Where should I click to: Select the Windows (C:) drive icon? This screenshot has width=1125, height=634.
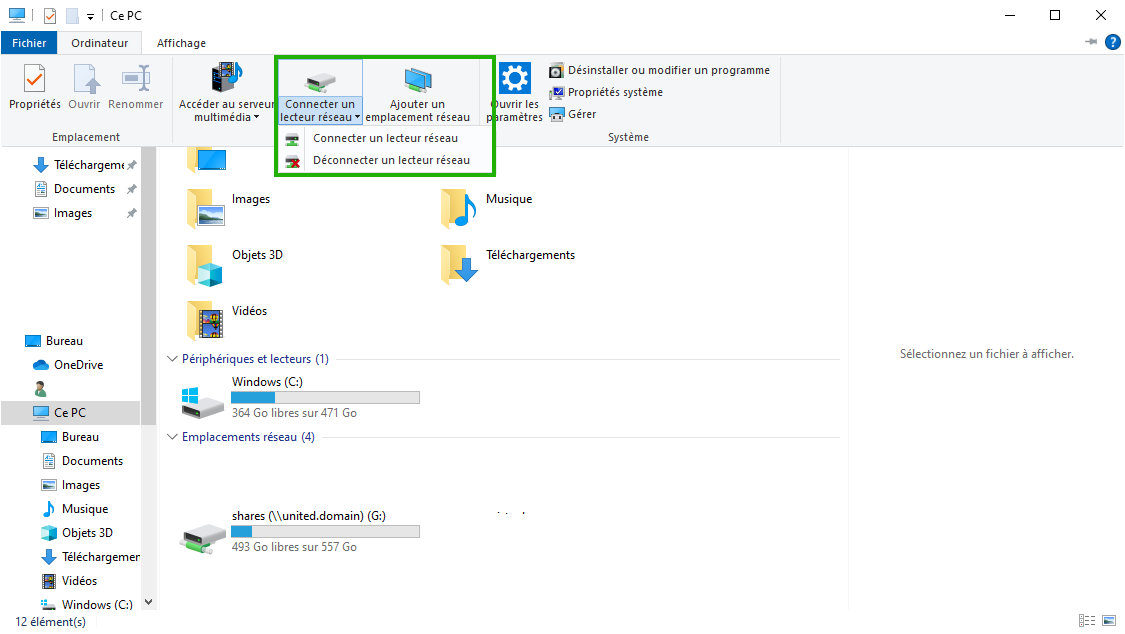tap(202, 402)
